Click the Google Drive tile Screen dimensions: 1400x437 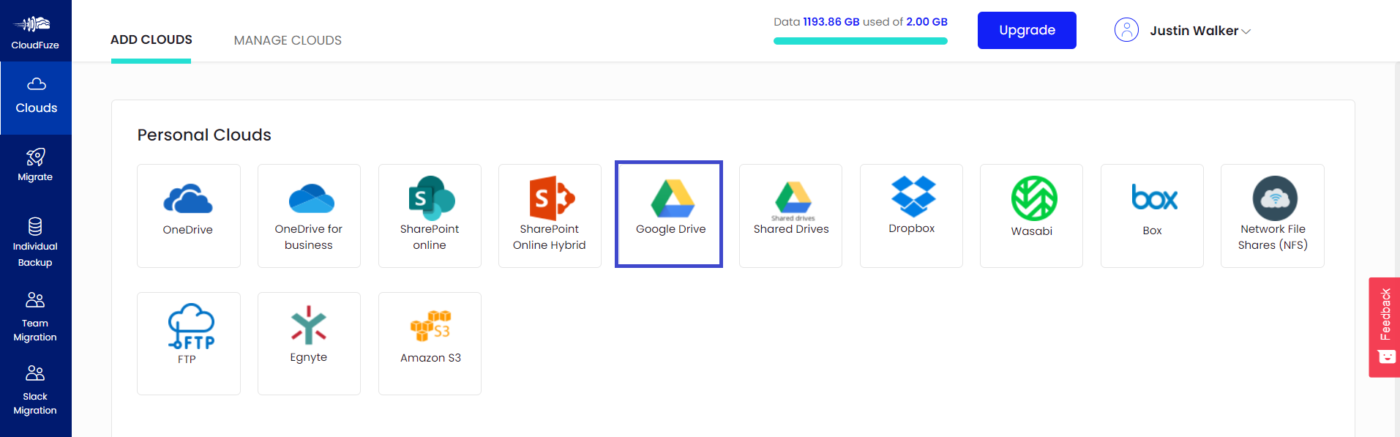(x=669, y=215)
